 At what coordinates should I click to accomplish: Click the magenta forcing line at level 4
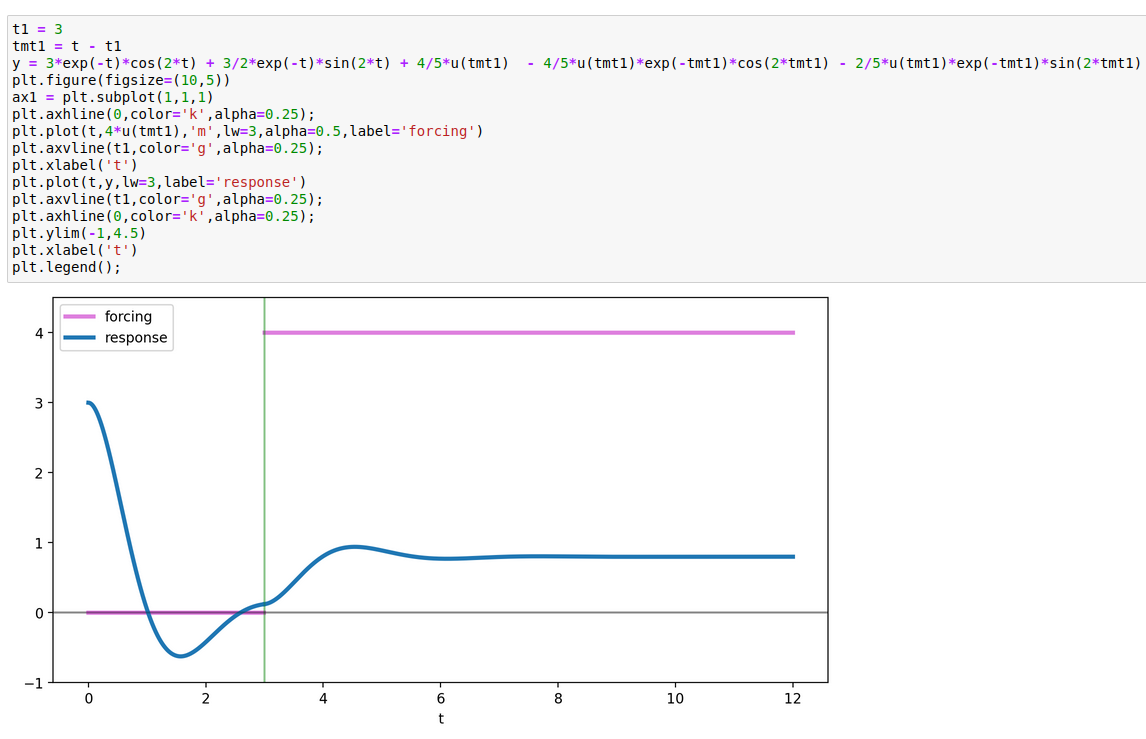pyautogui.click(x=529, y=333)
